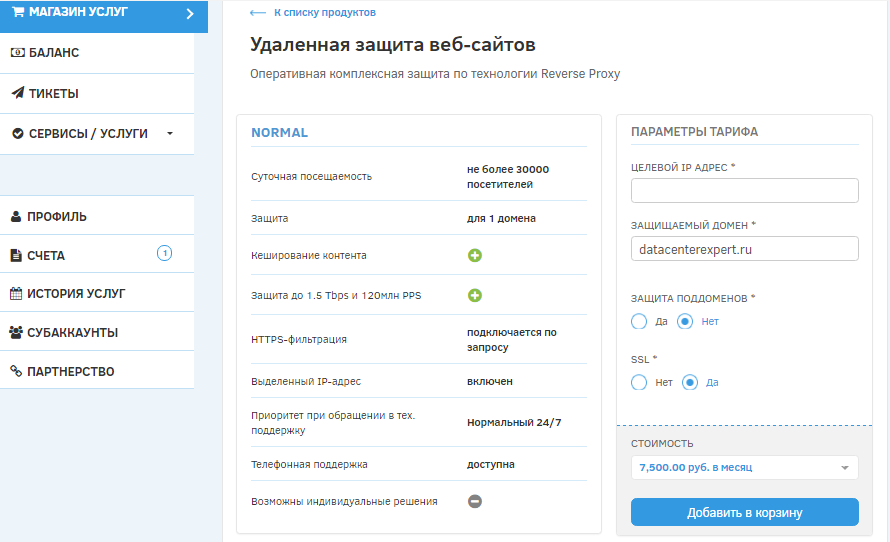The height and width of the screenshot is (542, 890).
Task: Click the link icon beside ПАРТНЕРСТВО
Action: [16, 371]
